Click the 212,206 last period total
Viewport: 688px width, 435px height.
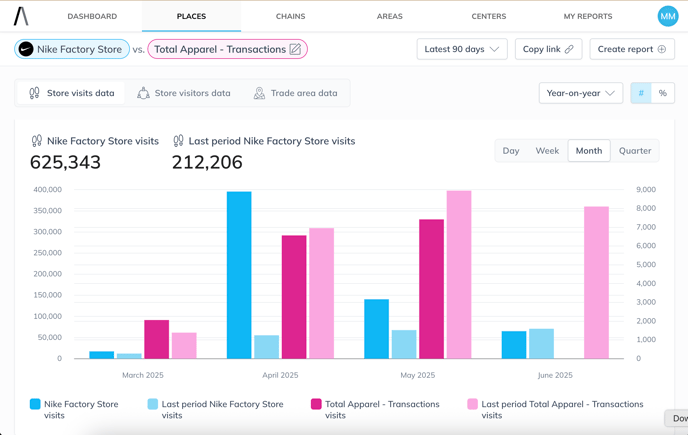click(207, 162)
